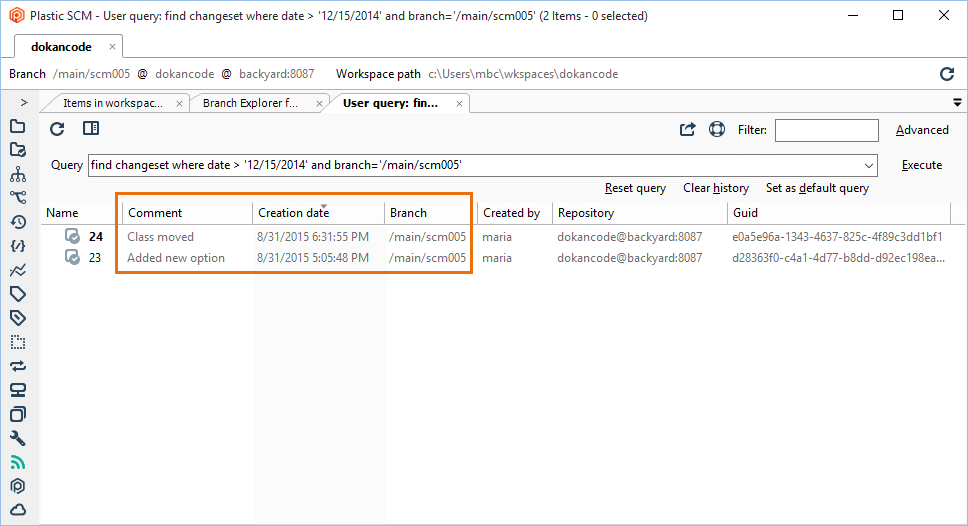Open the tab list dropdown arrow

957,102
